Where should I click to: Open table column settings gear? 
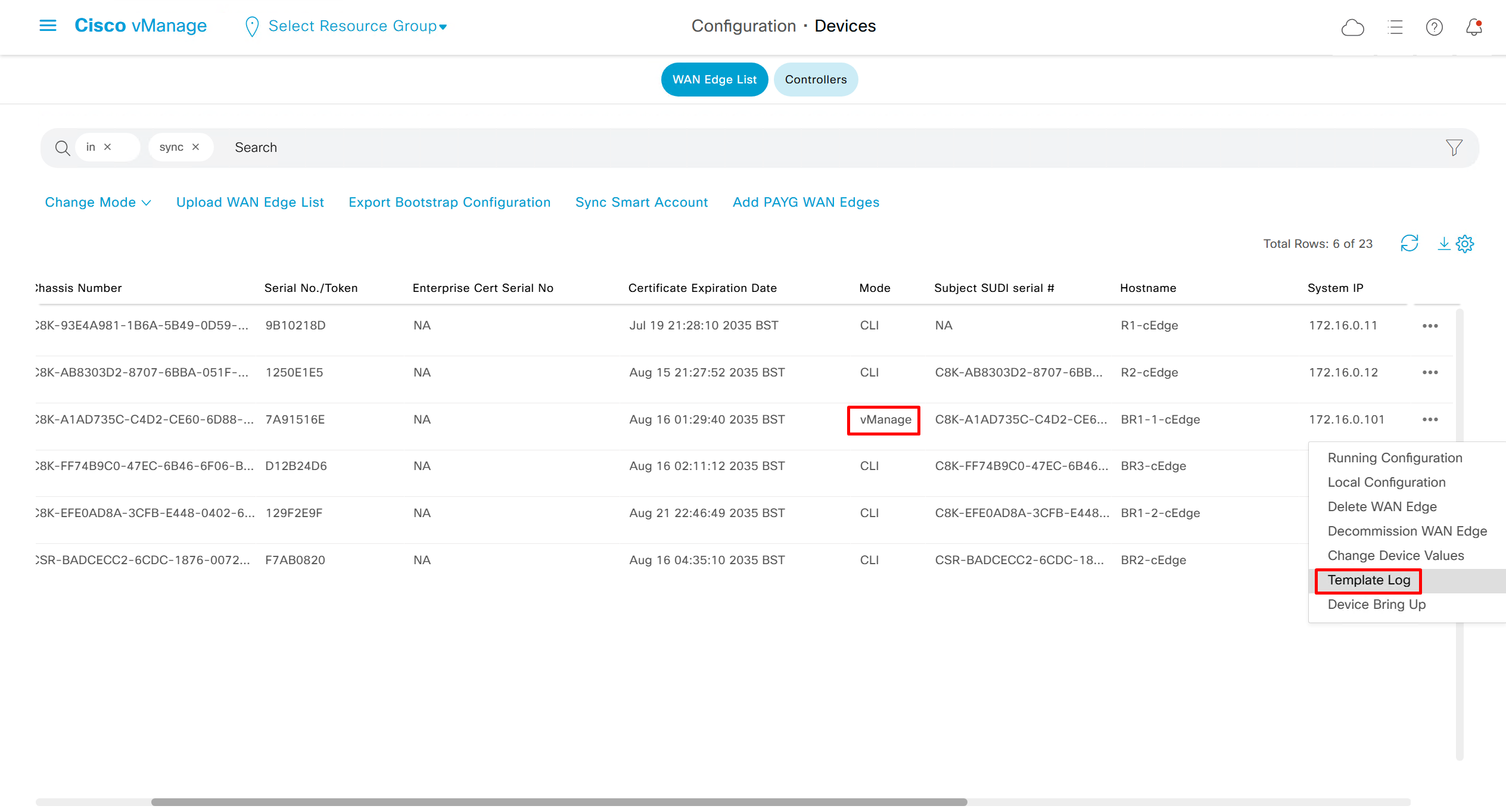(1465, 244)
